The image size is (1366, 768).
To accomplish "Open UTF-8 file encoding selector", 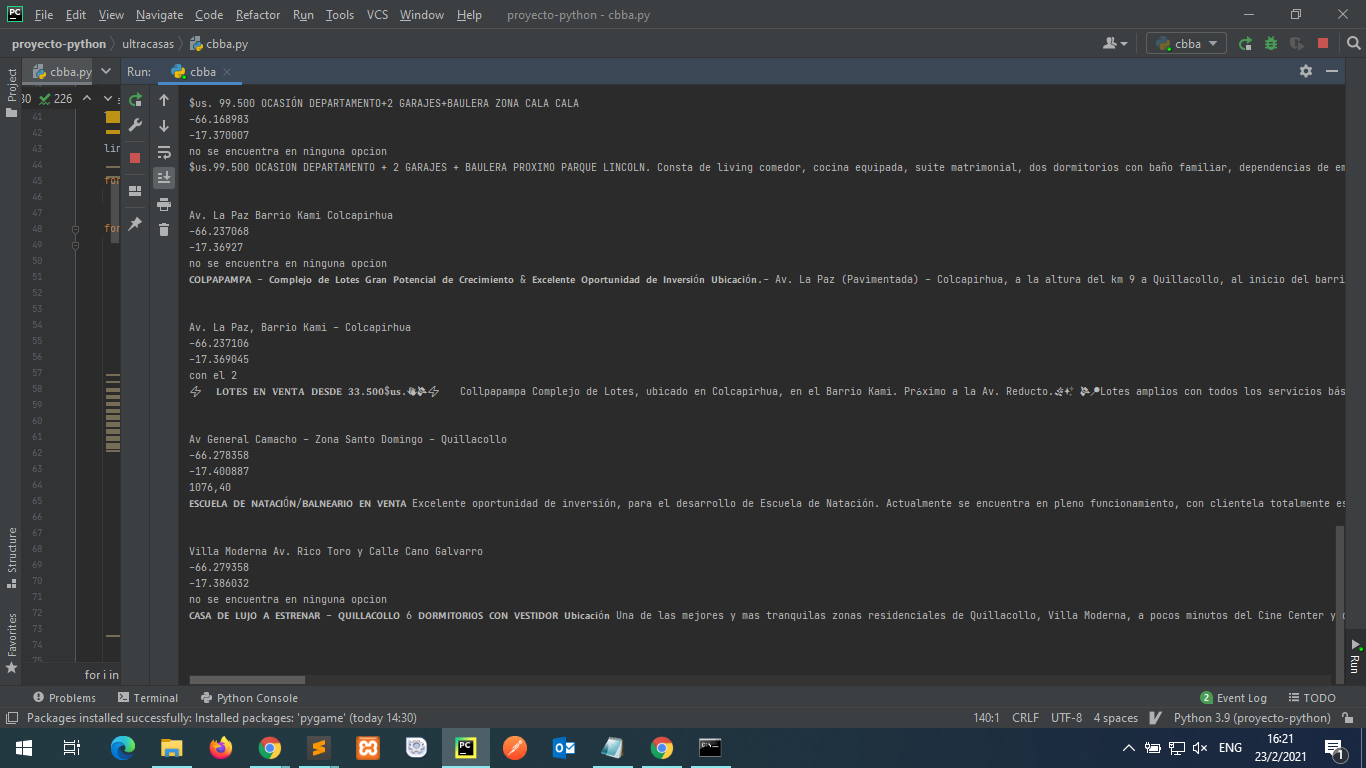I will point(1066,718).
